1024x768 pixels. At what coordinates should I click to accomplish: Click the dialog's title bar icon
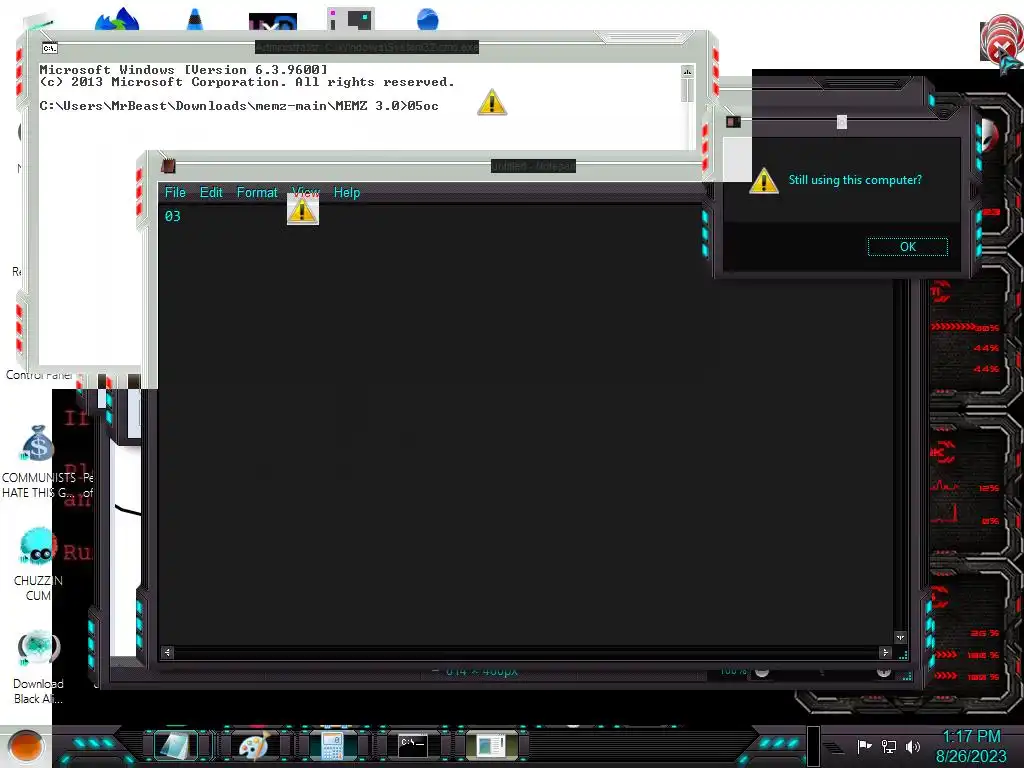(733, 121)
